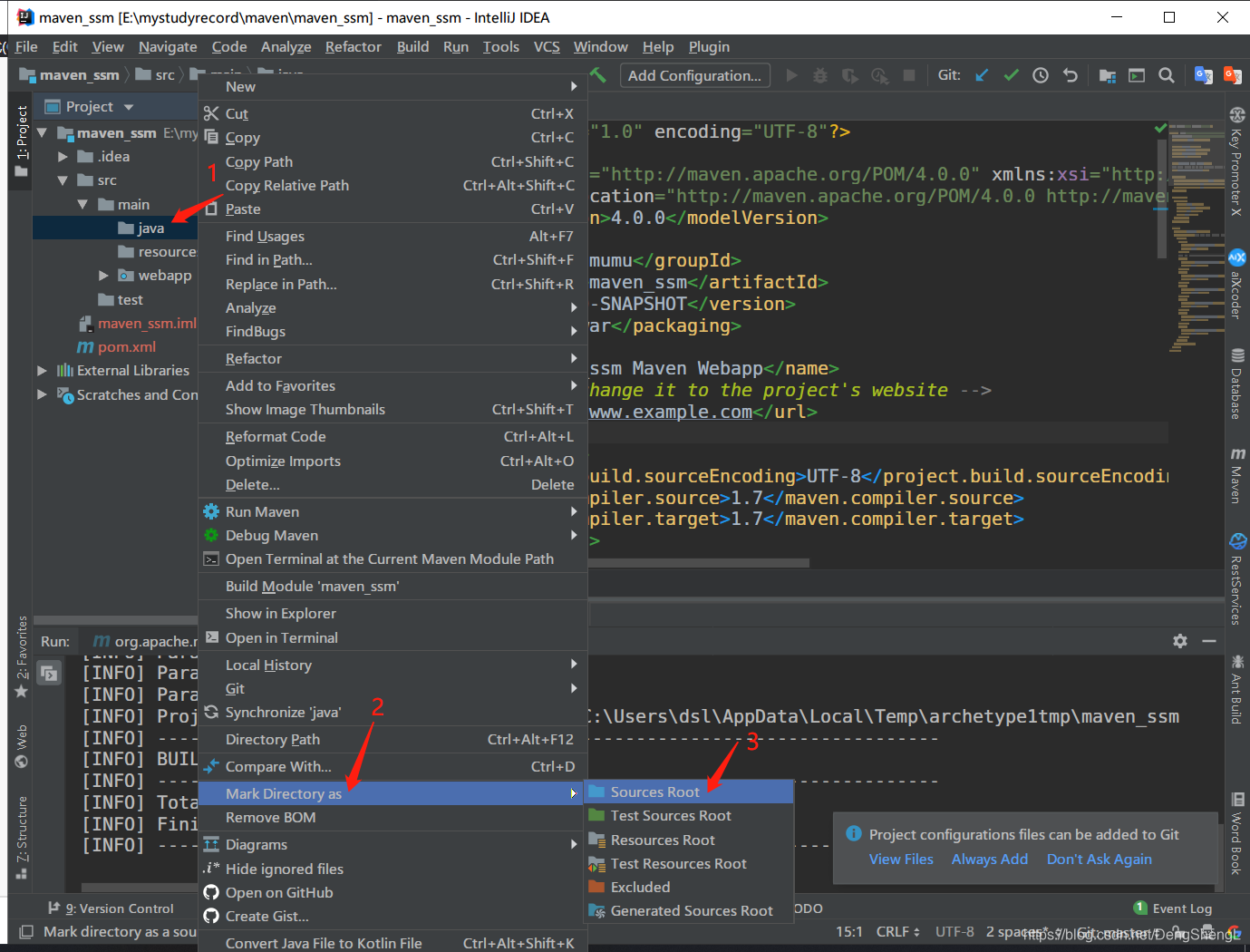This screenshot has width=1250, height=952.
Task: Select Mark Directory as menu entry
Action: 392,794
